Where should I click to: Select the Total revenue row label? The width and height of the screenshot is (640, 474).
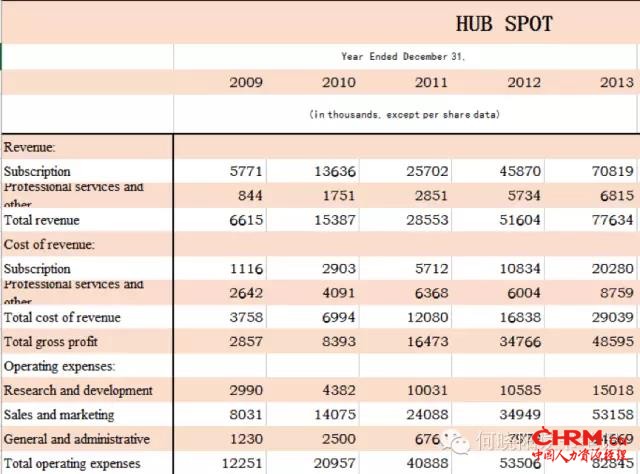[x=42, y=220]
